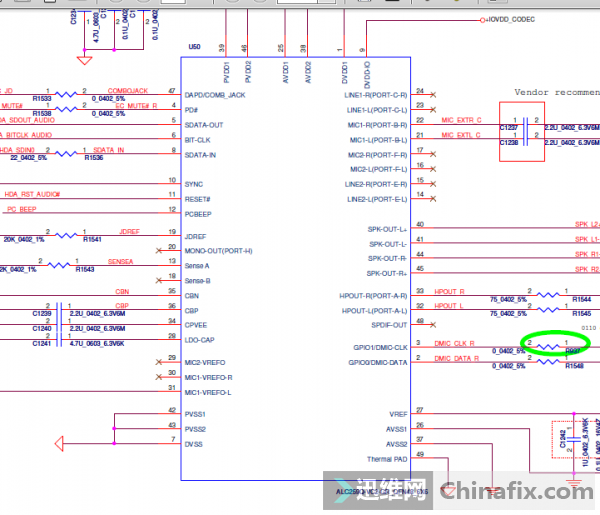Select the R1536 resistor designator
The width and height of the screenshot is (600, 515).
pyautogui.click(x=94, y=158)
